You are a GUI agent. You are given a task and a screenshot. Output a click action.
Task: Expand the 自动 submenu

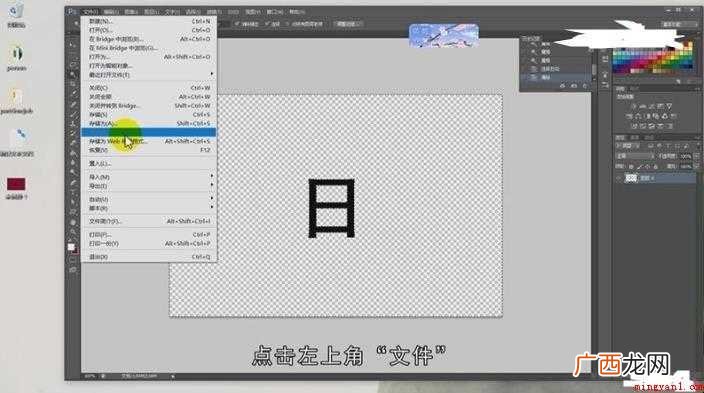(x=149, y=199)
